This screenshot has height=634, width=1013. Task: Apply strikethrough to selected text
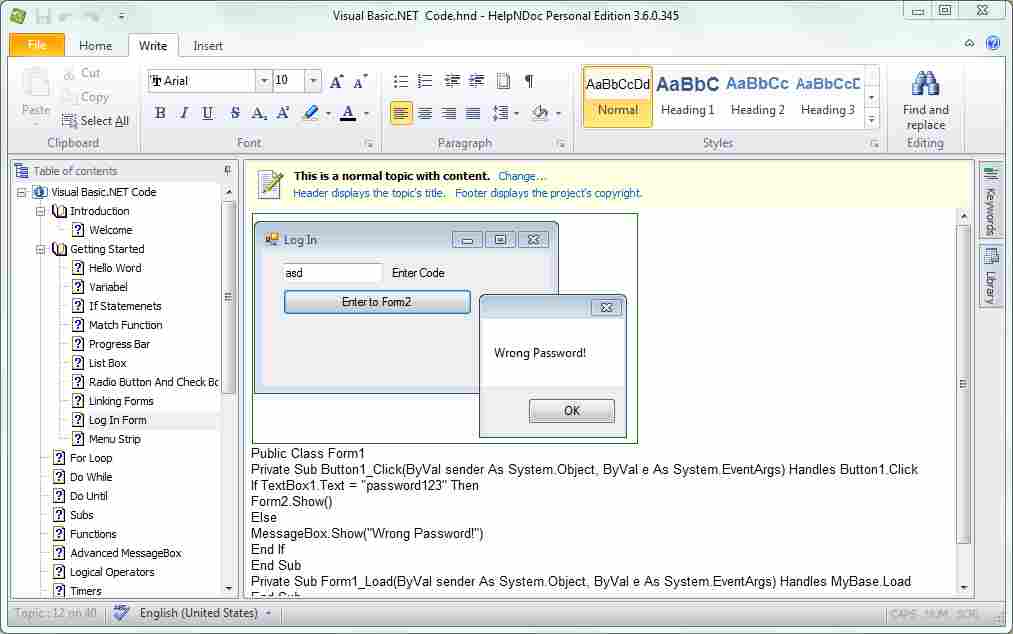(234, 113)
